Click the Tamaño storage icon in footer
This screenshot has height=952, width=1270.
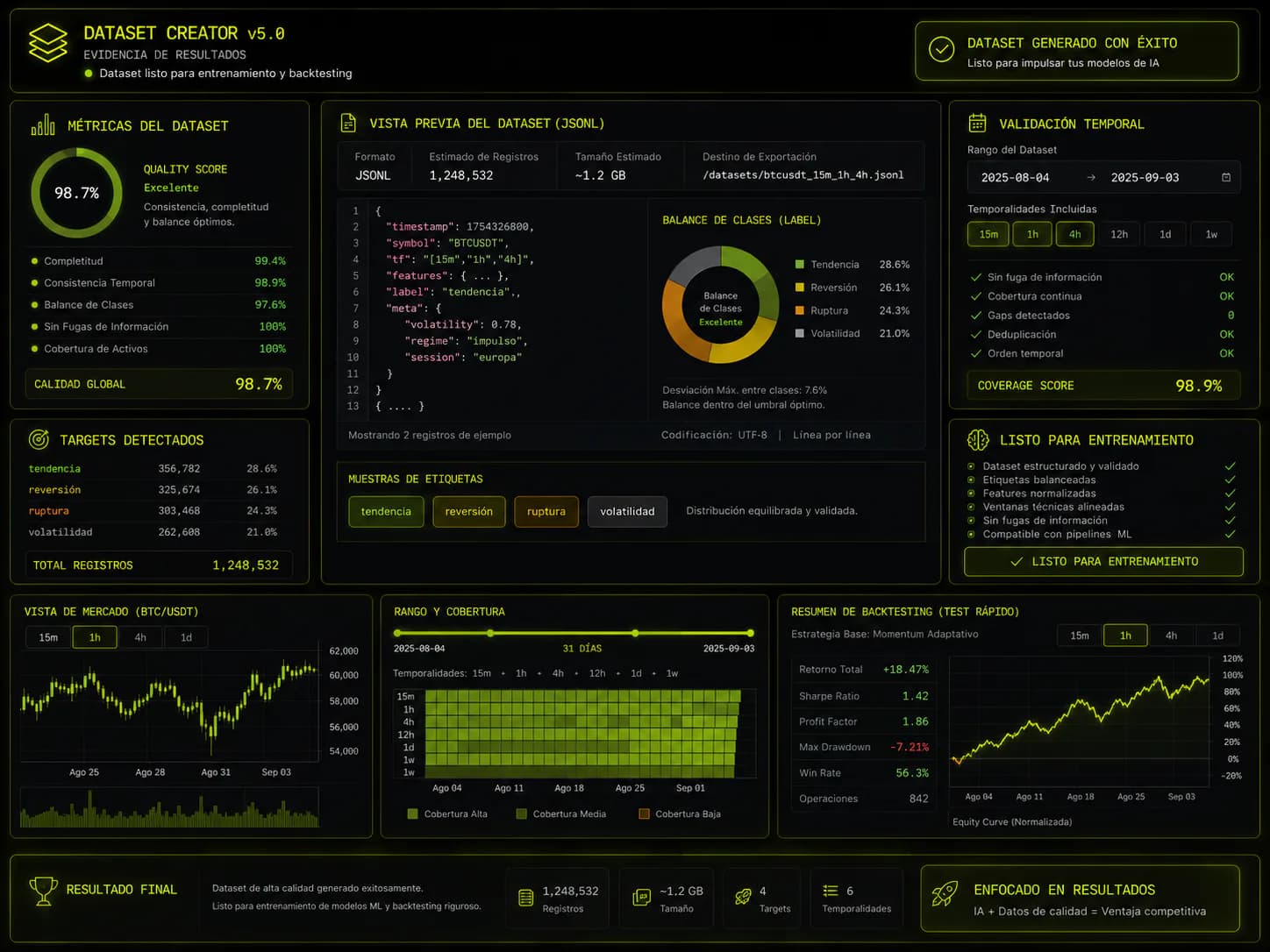click(641, 897)
